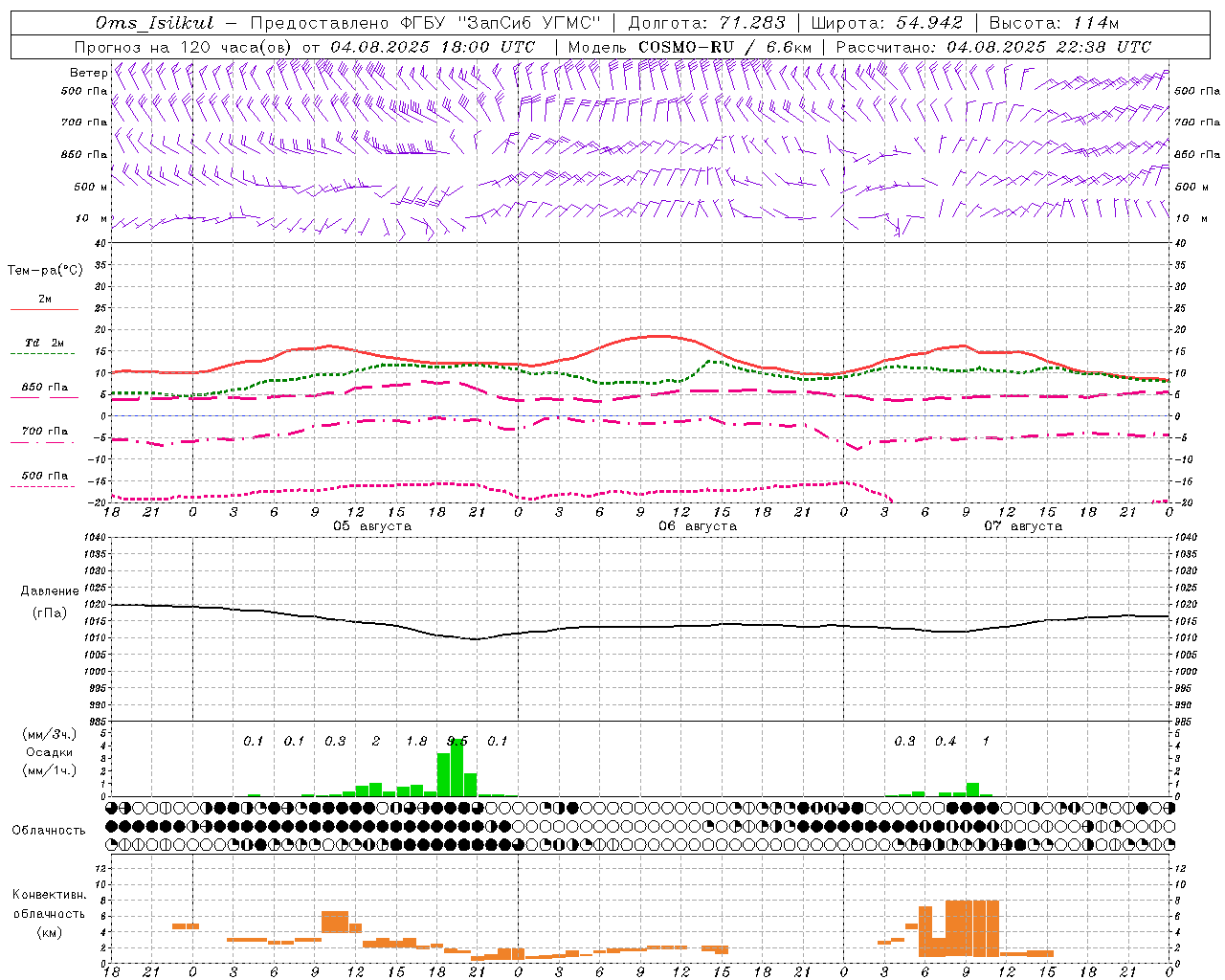Select the Давление pressure panel label
This screenshot has width=1225, height=980.
[x=50, y=591]
